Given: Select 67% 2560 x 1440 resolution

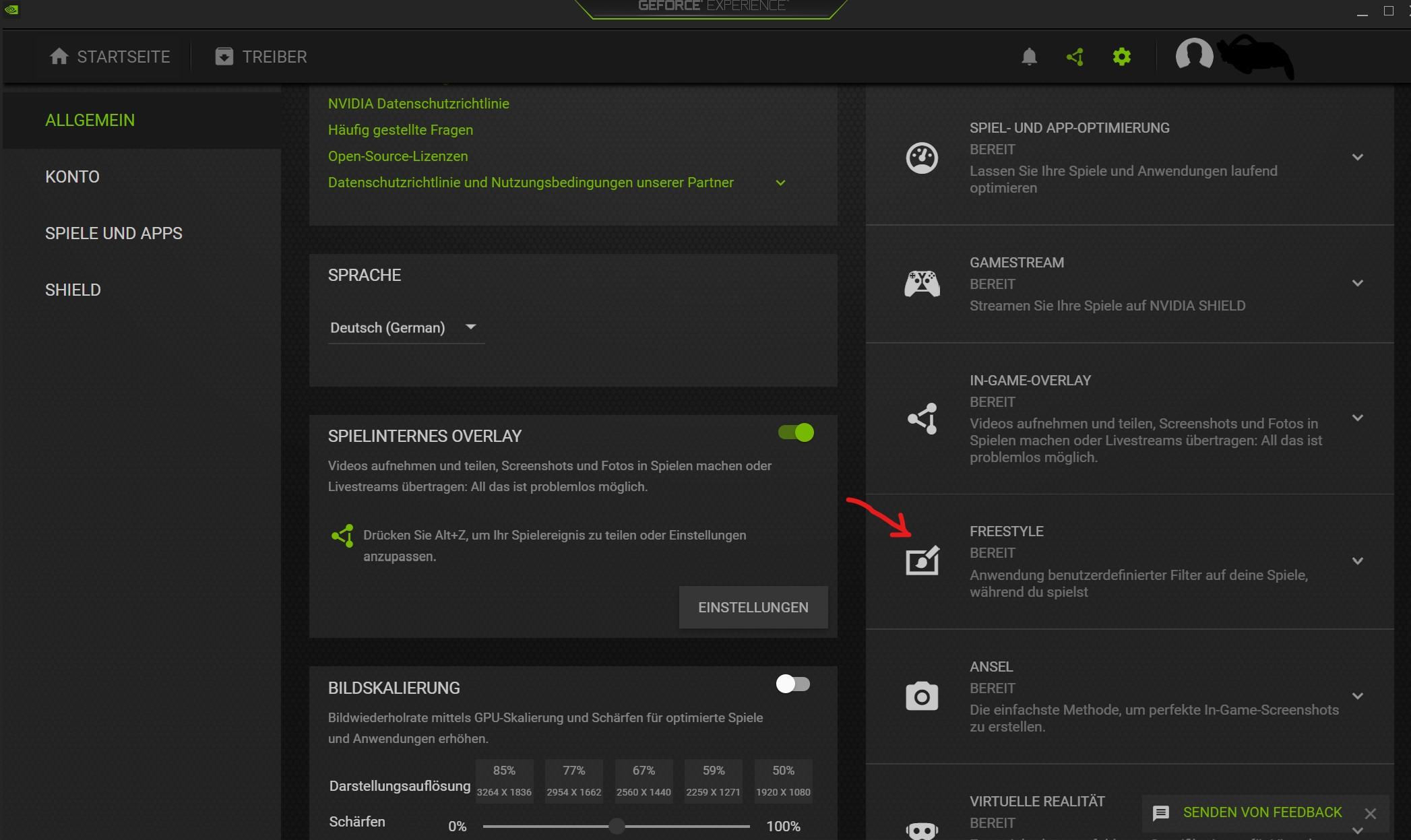Looking at the screenshot, I should click(644, 781).
